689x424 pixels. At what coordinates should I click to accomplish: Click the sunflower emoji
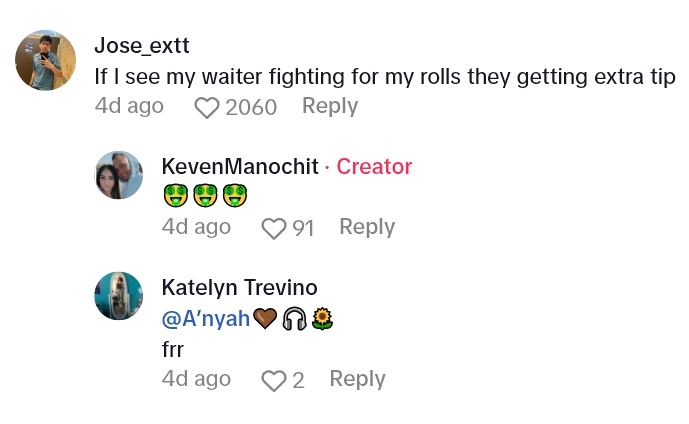click(x=322, y=319)
